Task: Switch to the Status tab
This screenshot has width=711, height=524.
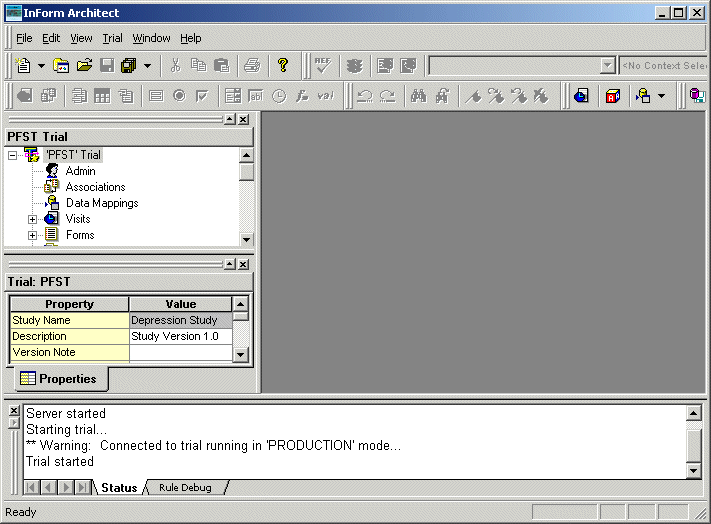Action: pyautogui.click(x=119, y=488)
